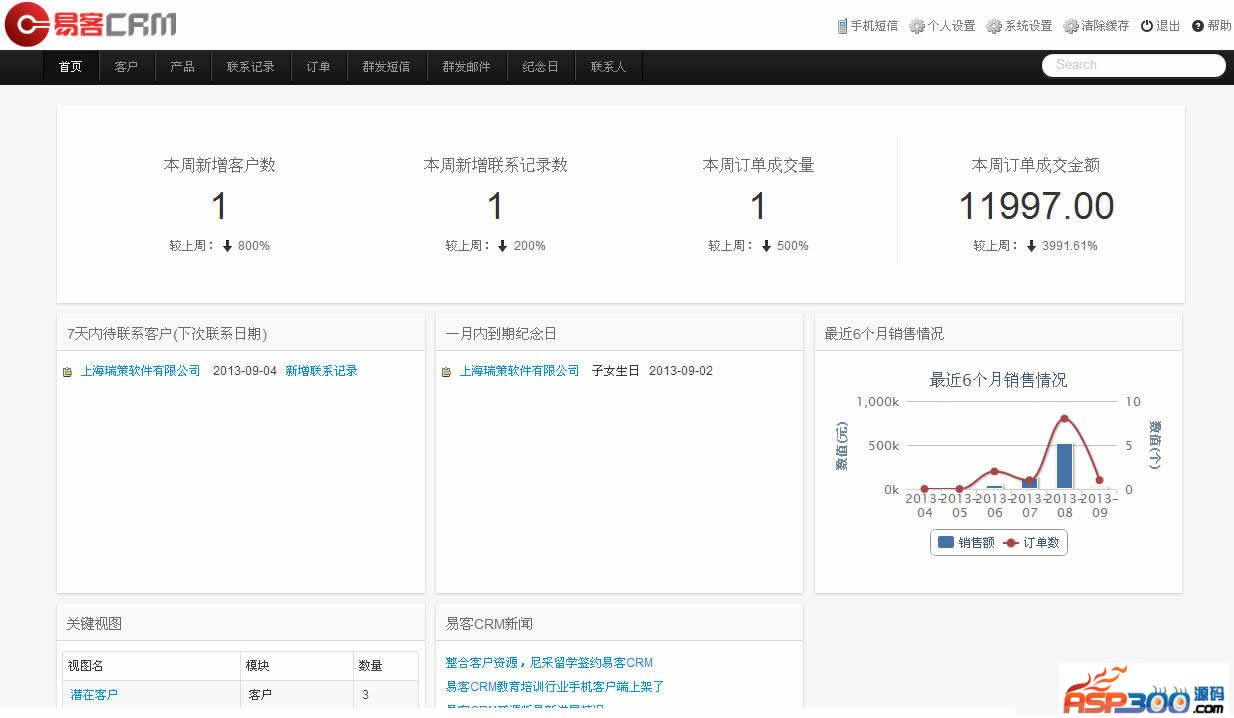Open 上海瑞策软件有限公司 link in anniversary panel
The width and height of the screenshot is (1234, 718).
coord(519,371)
